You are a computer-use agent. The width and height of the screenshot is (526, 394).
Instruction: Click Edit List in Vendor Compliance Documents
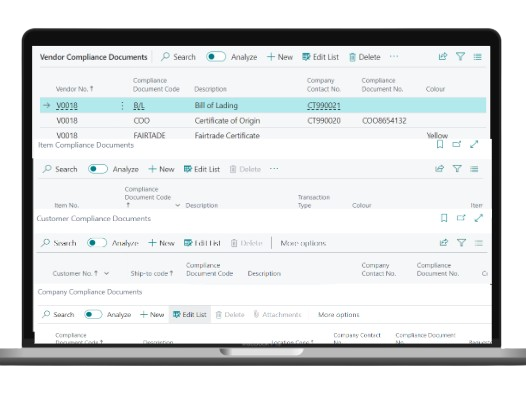point(320,57)
